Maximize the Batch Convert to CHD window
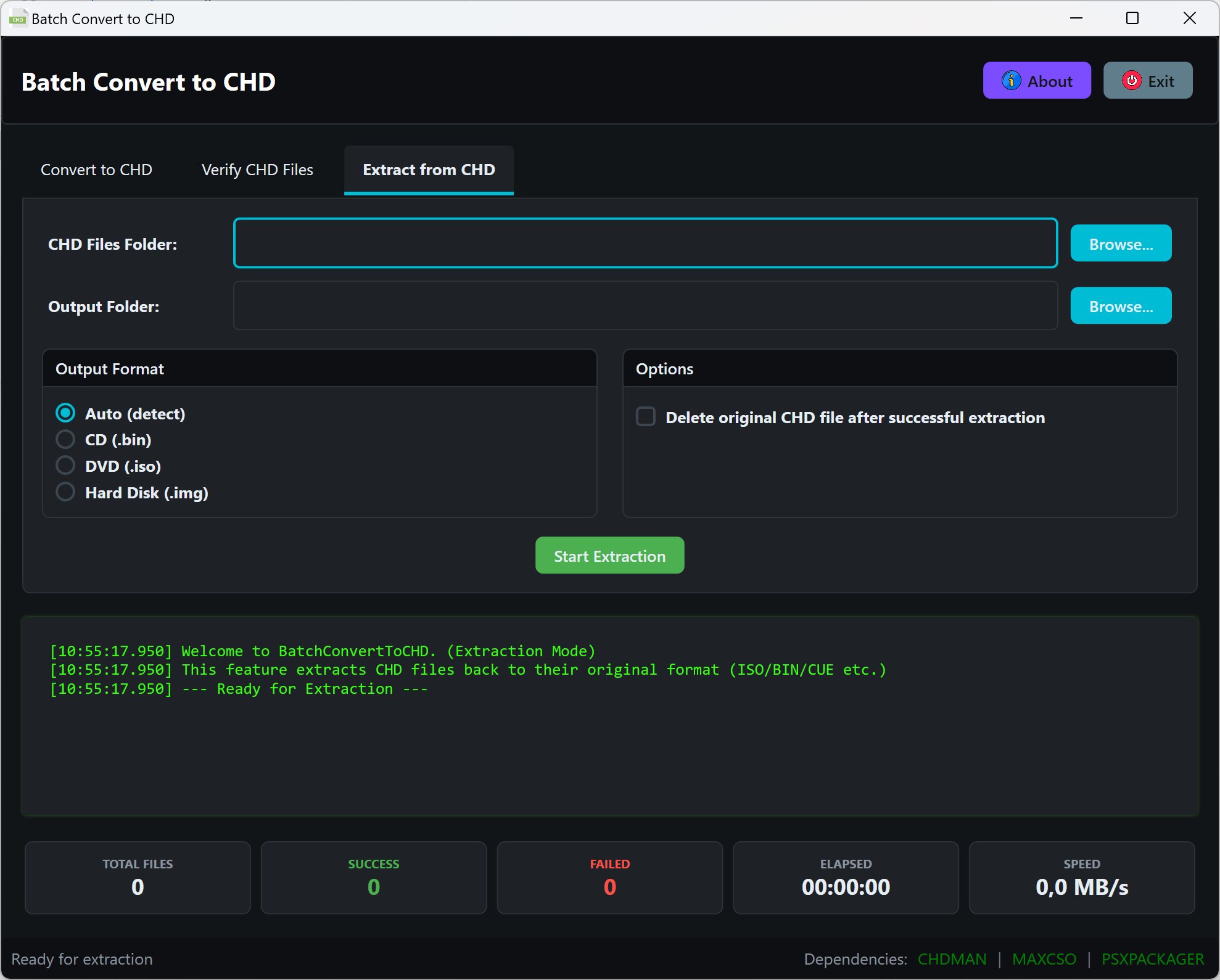The width and height of the screenshot is (1220, 980). (x=1132, y=19)
